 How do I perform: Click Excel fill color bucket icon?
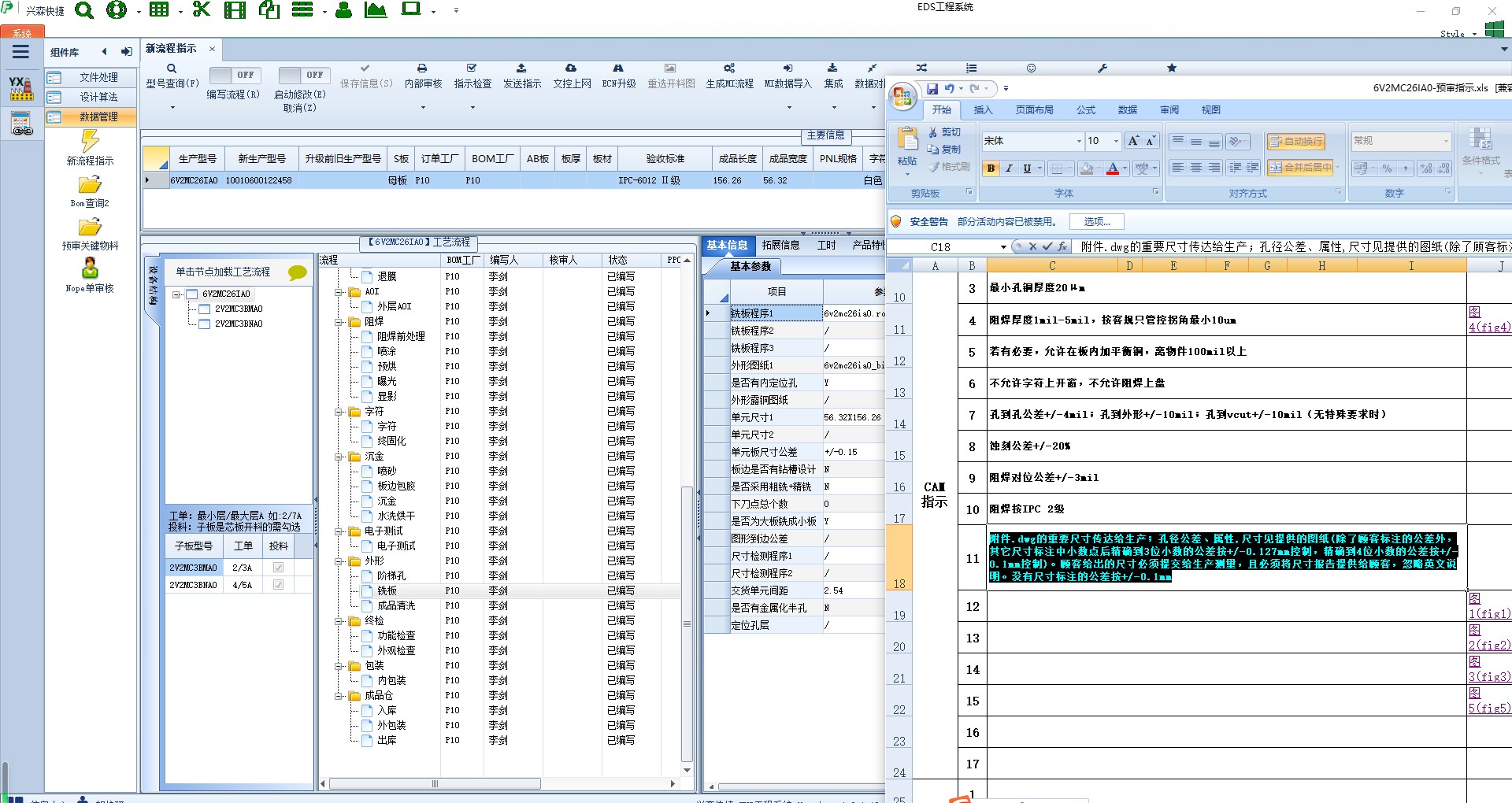tap(1087, 168)
